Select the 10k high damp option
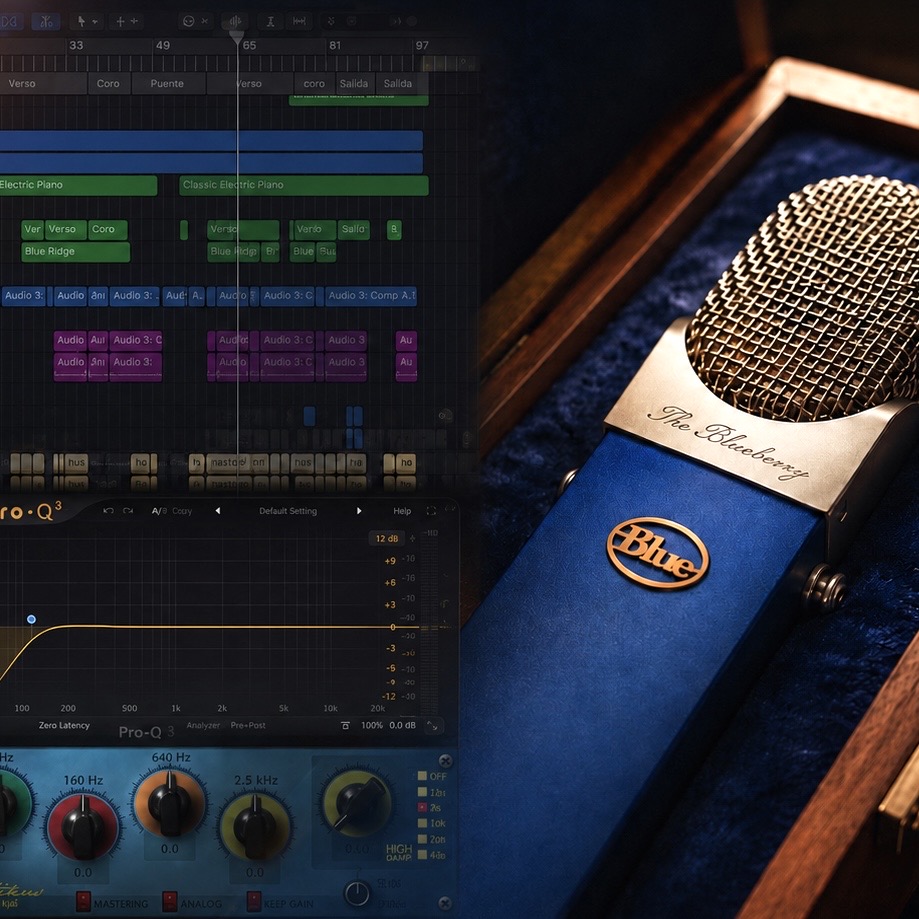 click(x=422, y=823)
